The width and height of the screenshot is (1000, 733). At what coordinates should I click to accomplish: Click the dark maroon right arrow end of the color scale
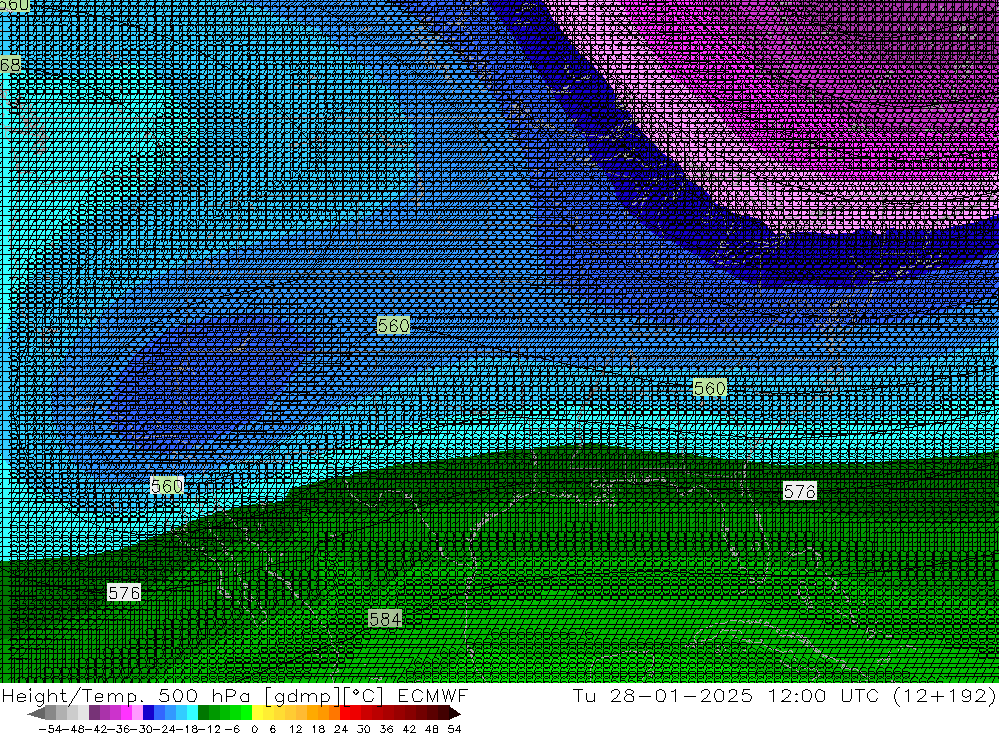(454, 713)
